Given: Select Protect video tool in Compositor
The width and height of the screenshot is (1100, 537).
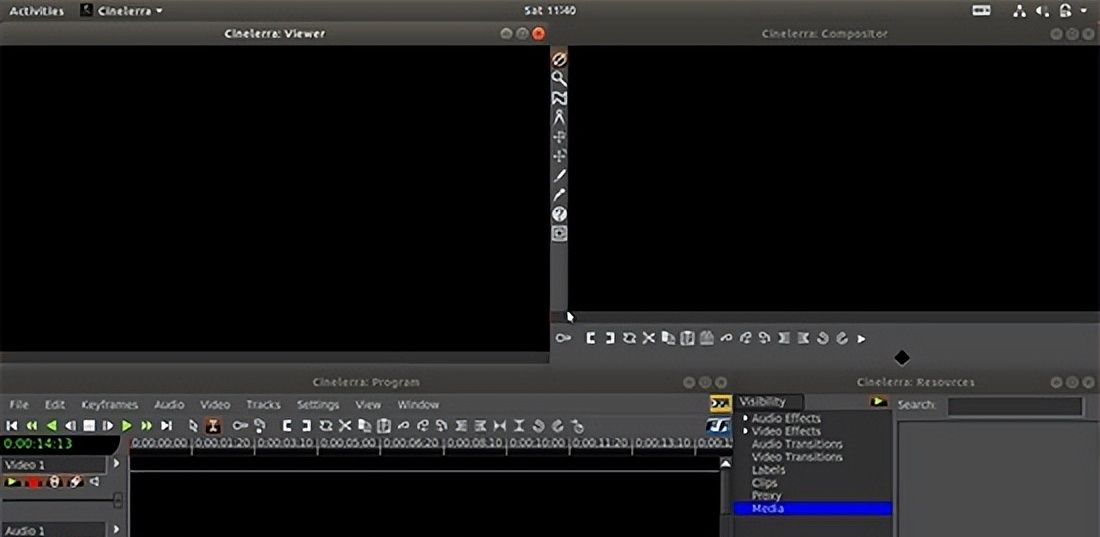Looking at the screenshot, I should pos(559,59).
